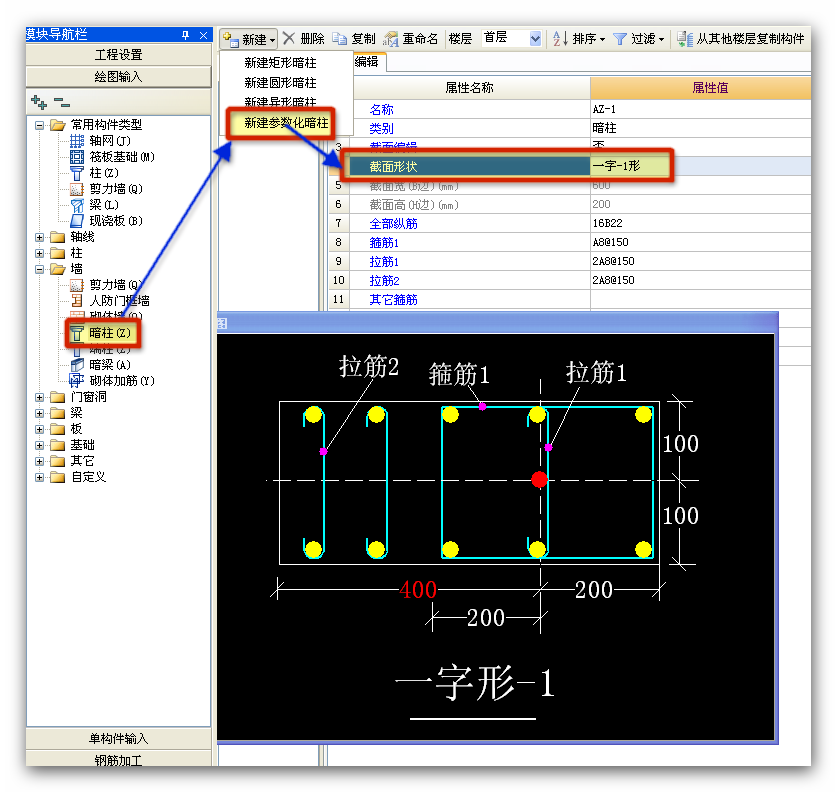
Task: Click the red 400 dimension in diagram
Action: click(418, 590)
